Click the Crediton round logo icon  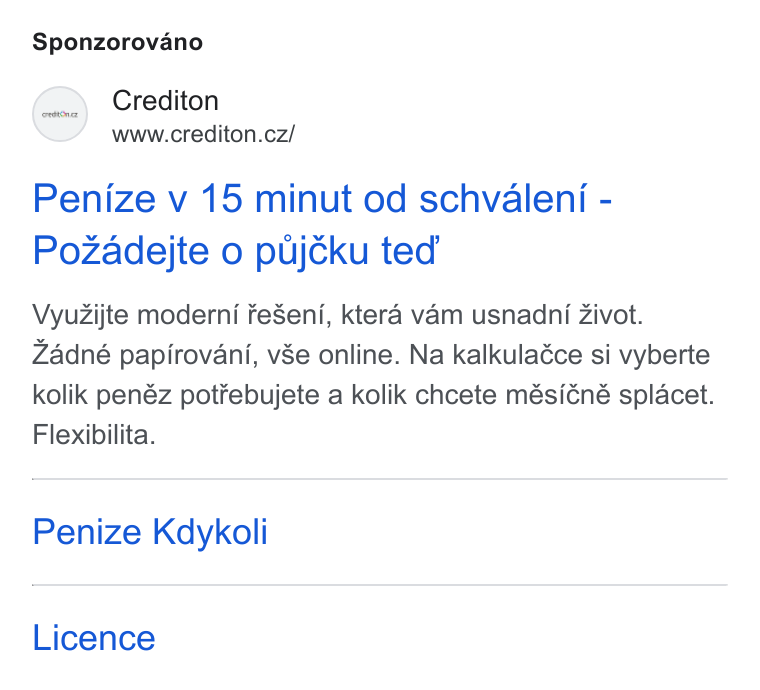pos(60,114)
